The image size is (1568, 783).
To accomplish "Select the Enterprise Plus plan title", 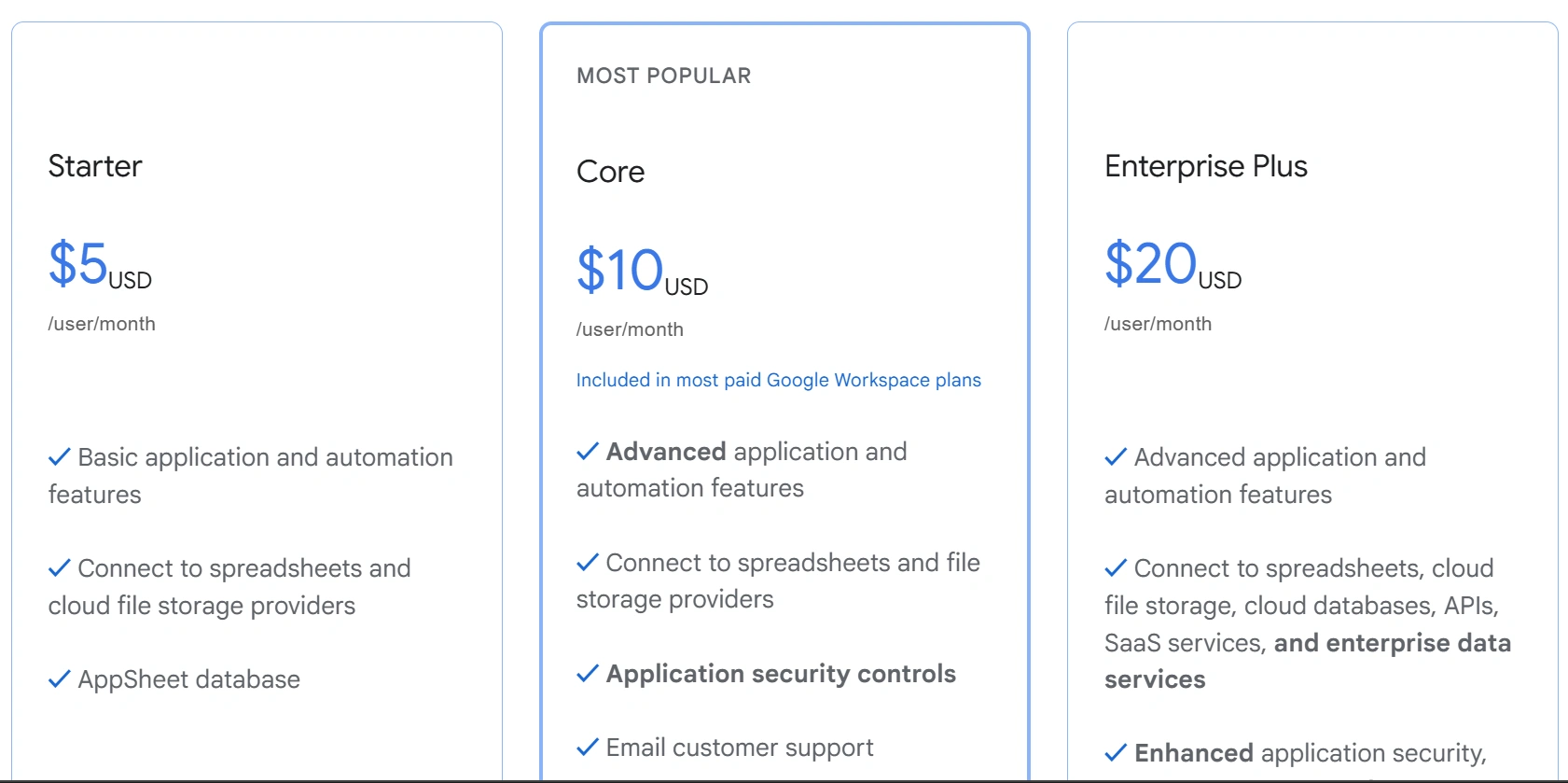I will pyautogui.click(x=1205, y=166).
